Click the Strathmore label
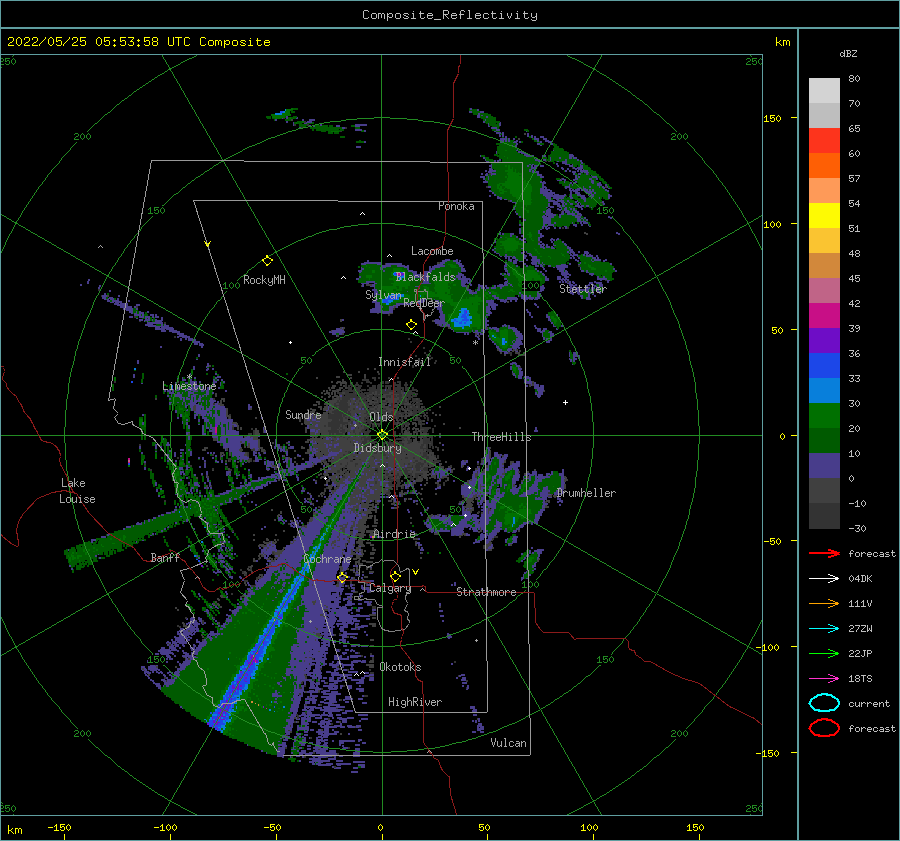This screenshot has width=900, height=841. (486, 592)
